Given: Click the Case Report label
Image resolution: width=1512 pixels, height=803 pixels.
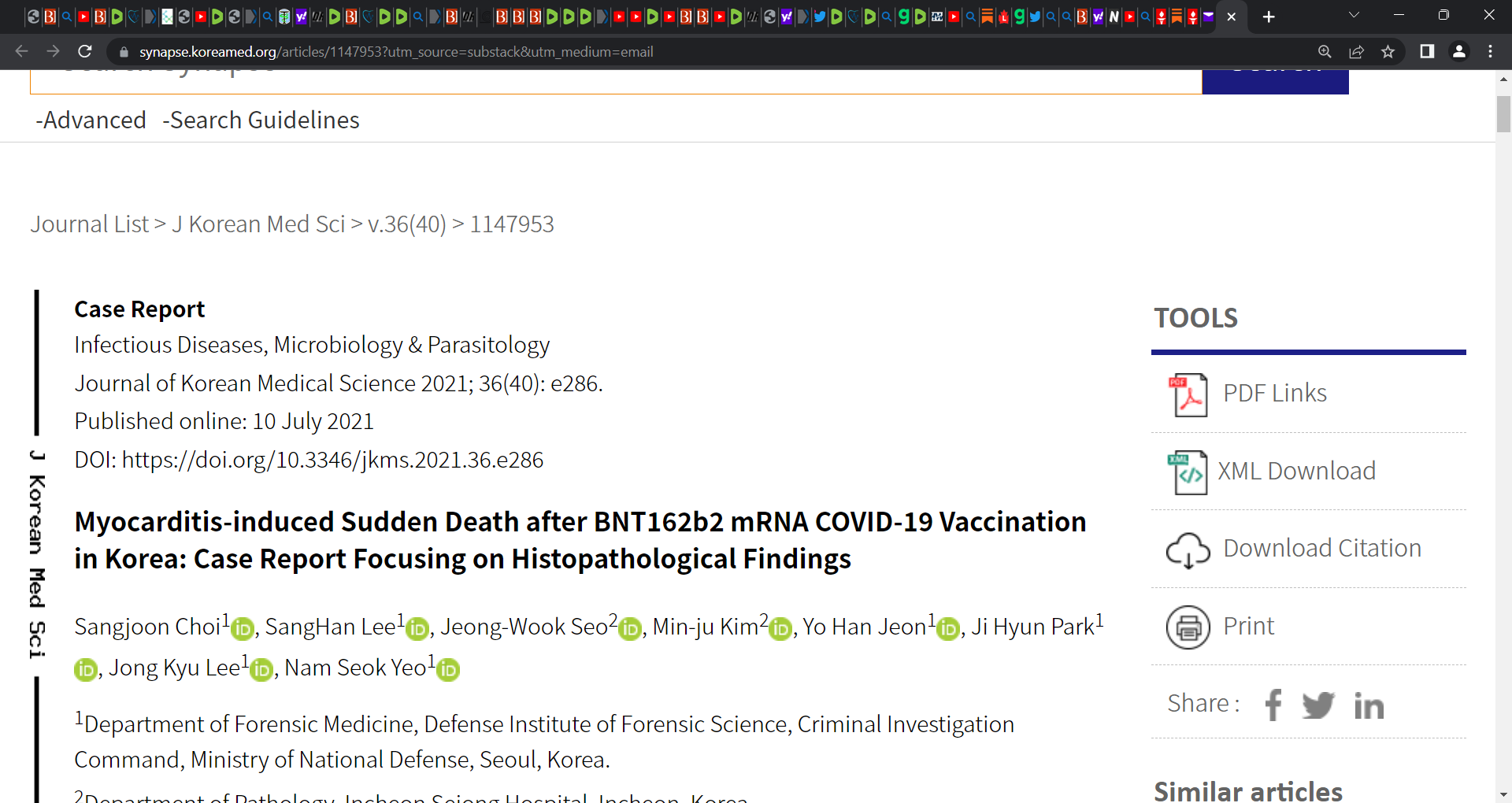Looking at the screenshot, I should [139, 309].
